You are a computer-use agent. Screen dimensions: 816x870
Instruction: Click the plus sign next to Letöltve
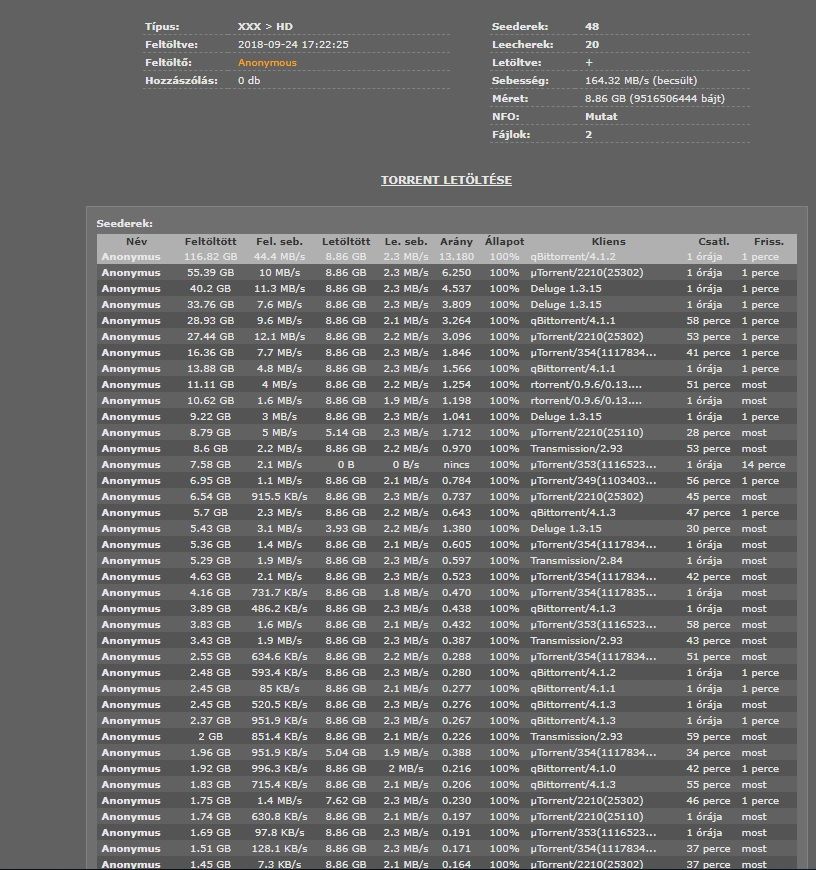click(x=589, y=63)
